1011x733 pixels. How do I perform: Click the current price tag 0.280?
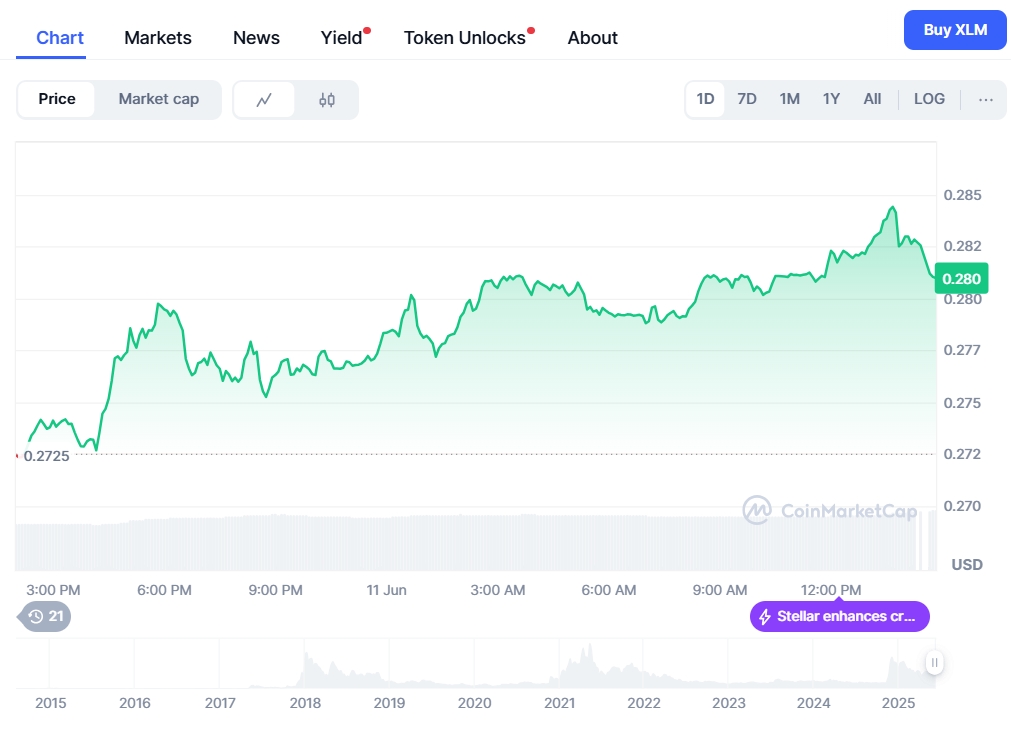pyautogui.click(x=961, y=279)
